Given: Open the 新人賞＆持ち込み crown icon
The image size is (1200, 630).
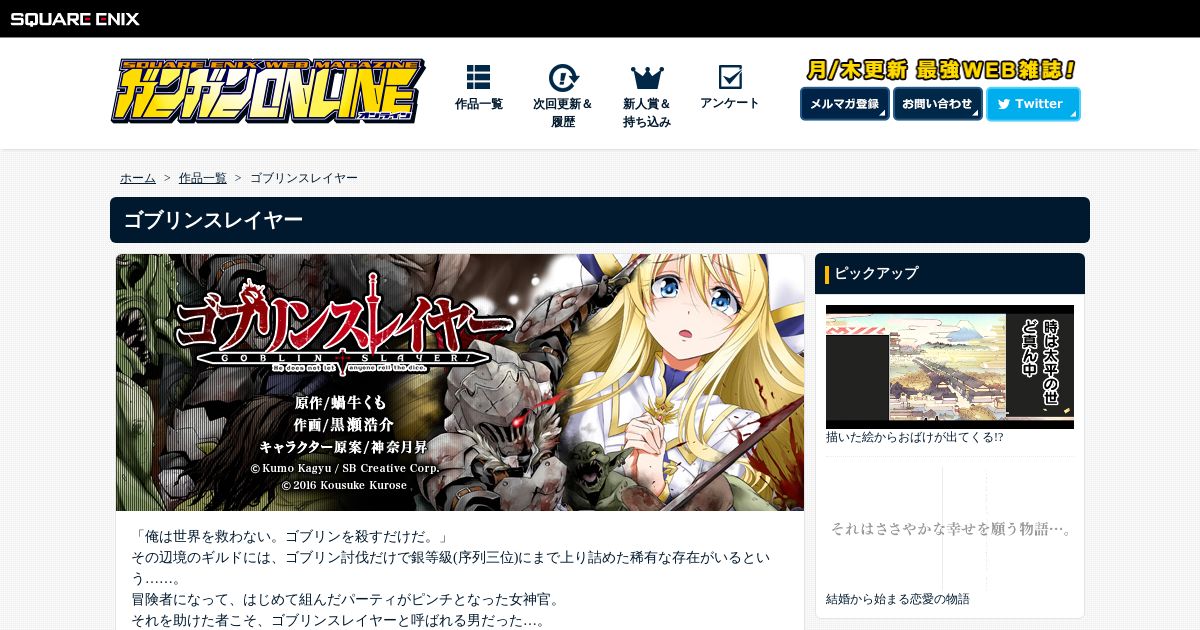Looking at the screenshot, I should coord(647,77).
